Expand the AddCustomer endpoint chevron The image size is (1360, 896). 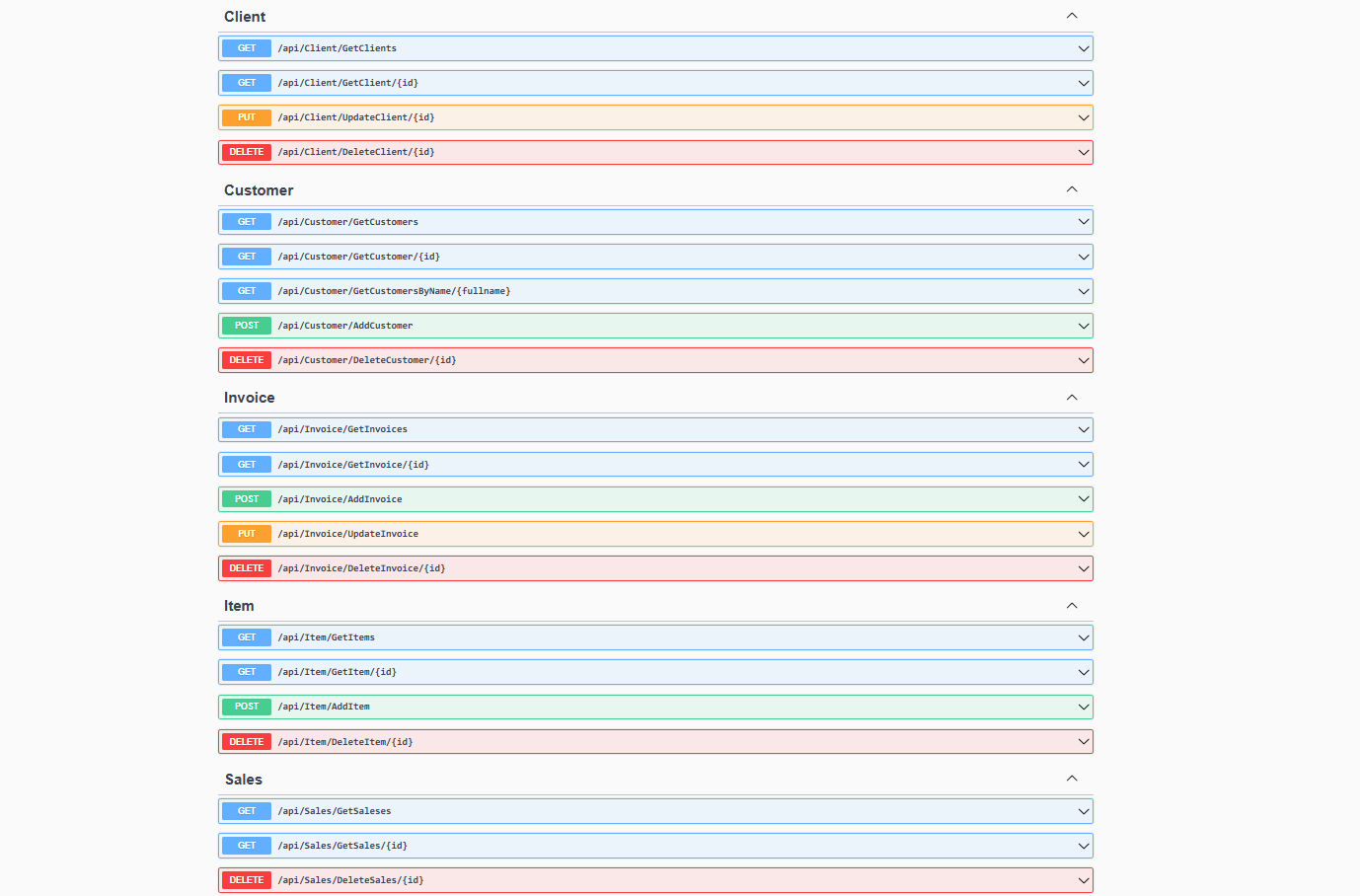pyautogui.click(x=1083, y=326)
